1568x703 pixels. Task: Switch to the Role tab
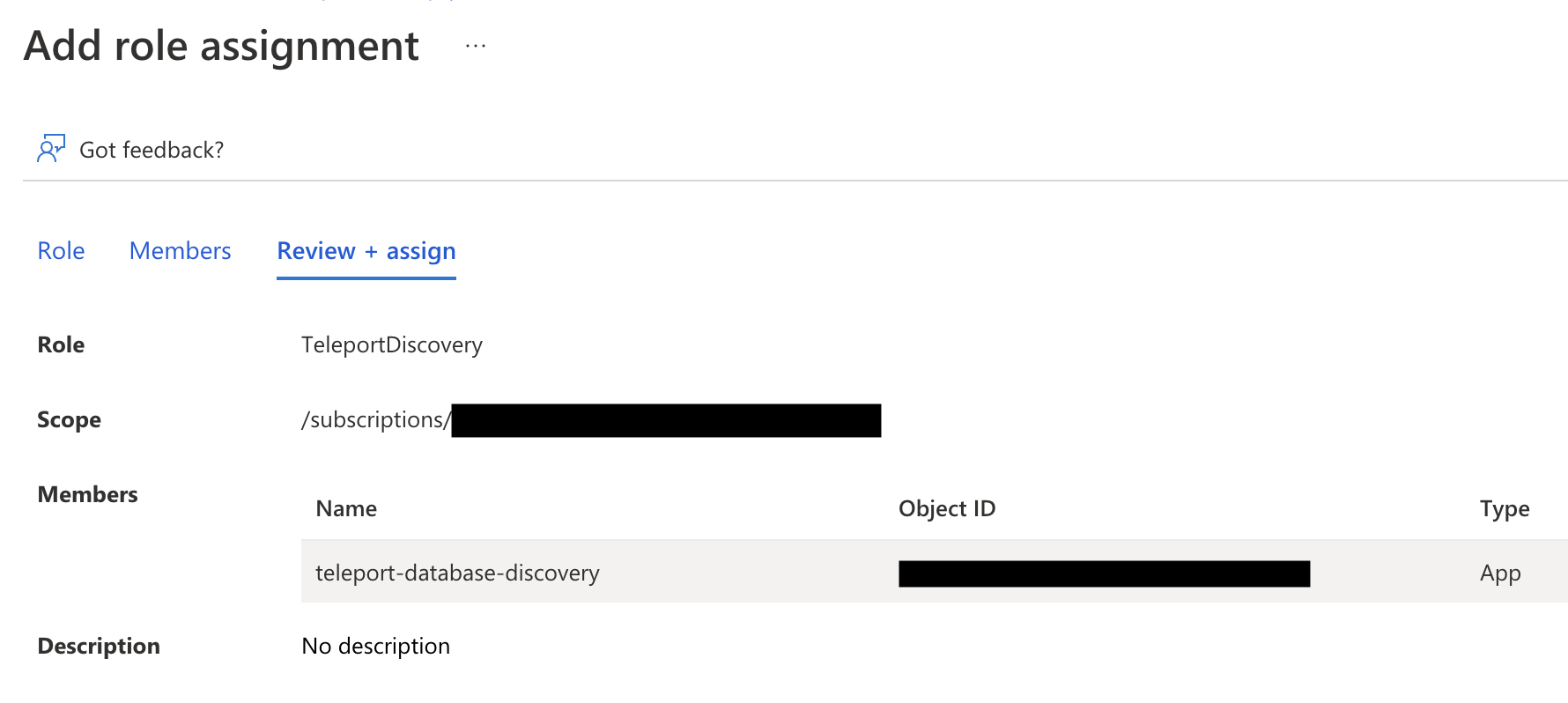[x=61, y=251]
